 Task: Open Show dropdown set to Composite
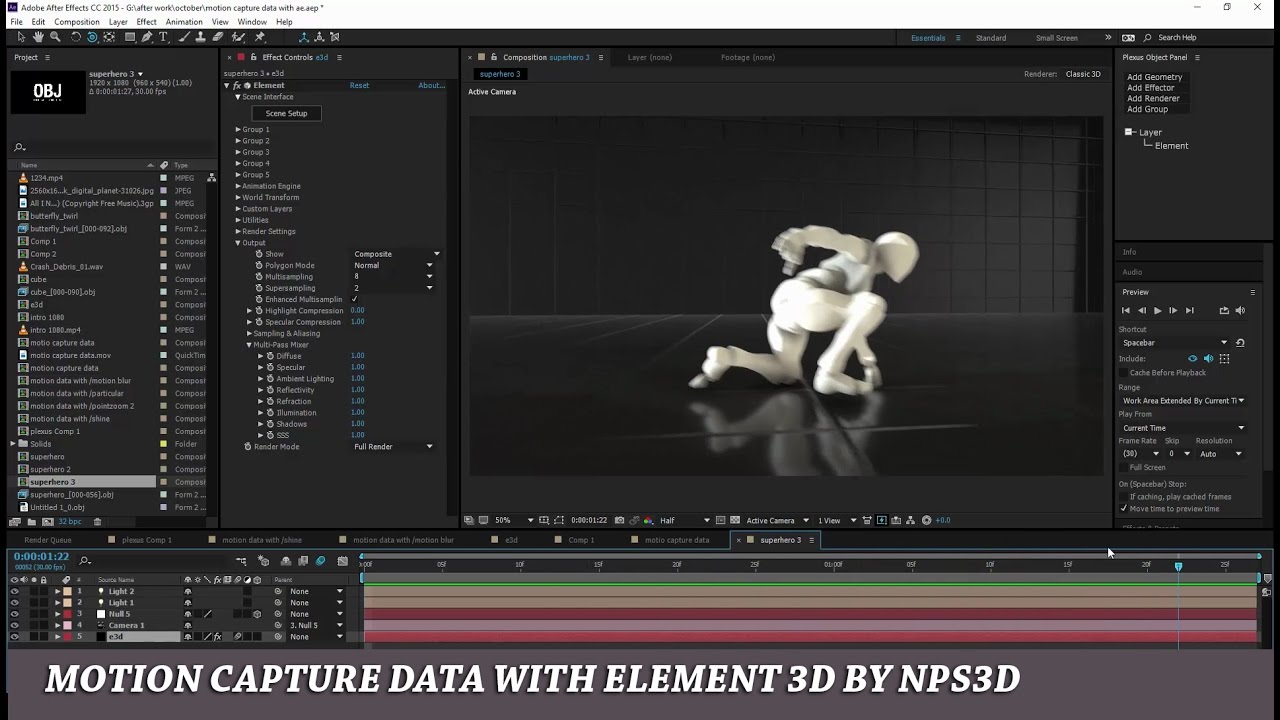pos(396,254)
